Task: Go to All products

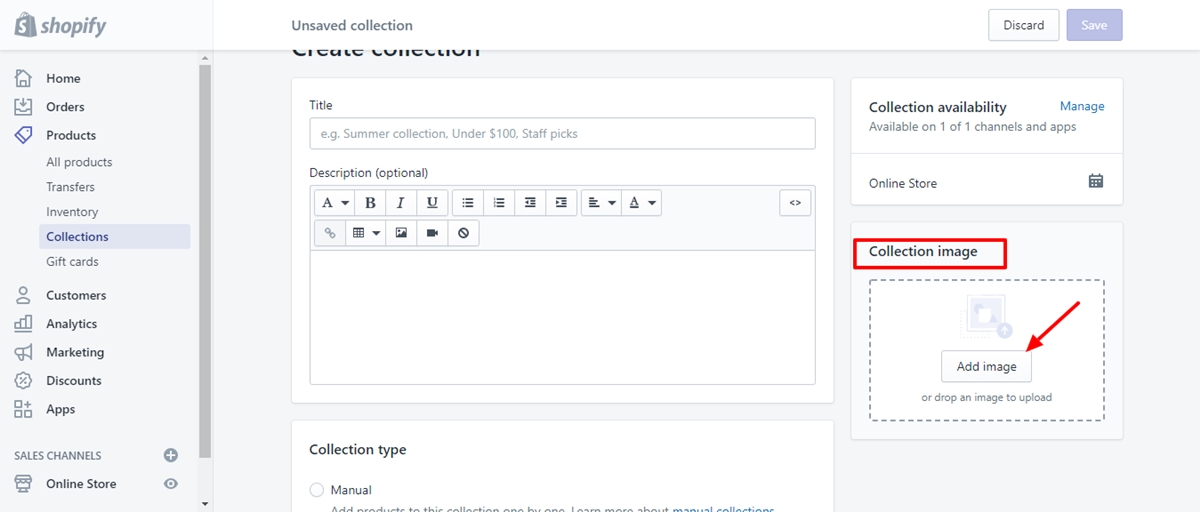Action: (79, 162)
